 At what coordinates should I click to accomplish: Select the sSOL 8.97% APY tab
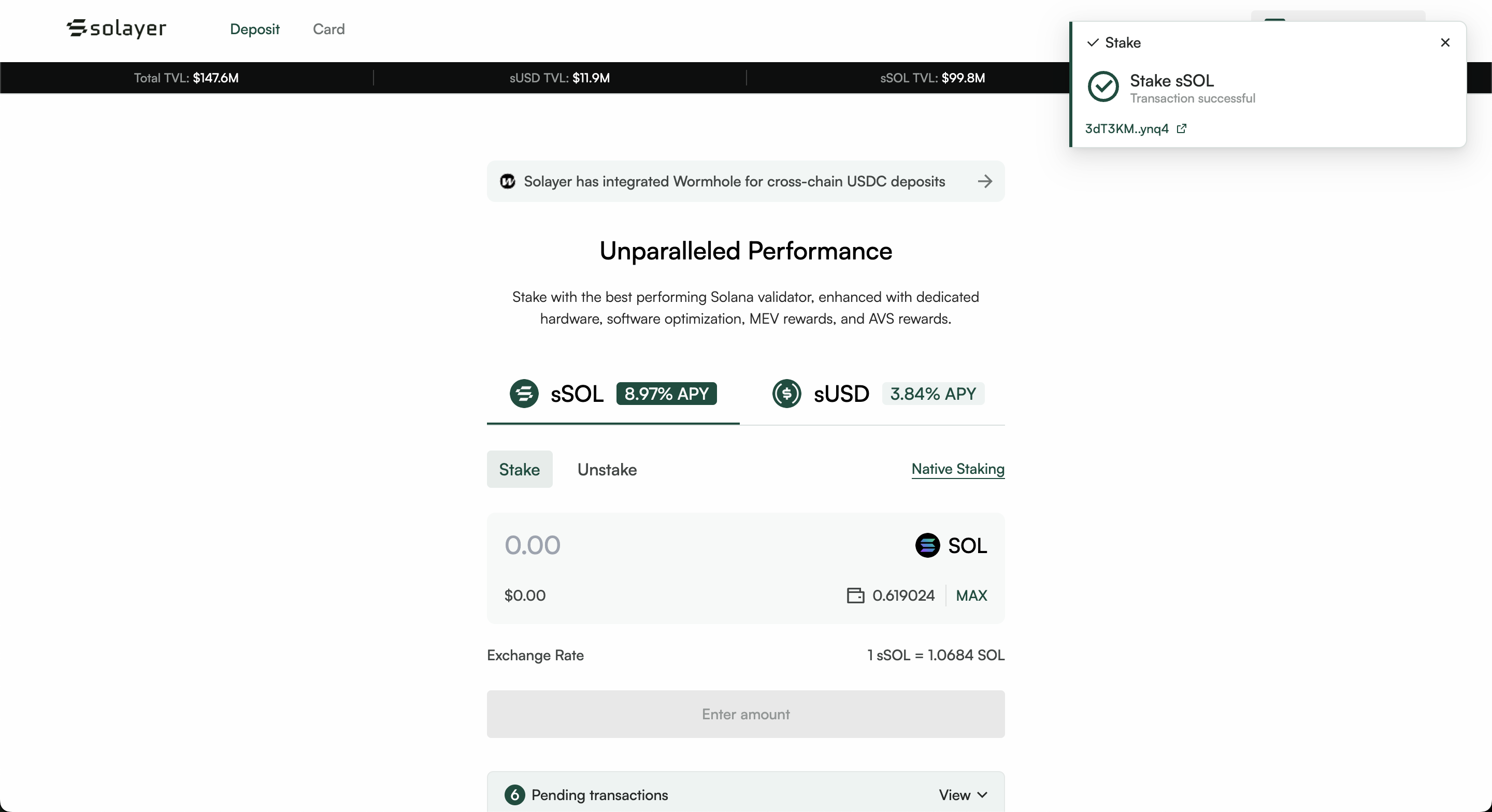pos(613,394)
